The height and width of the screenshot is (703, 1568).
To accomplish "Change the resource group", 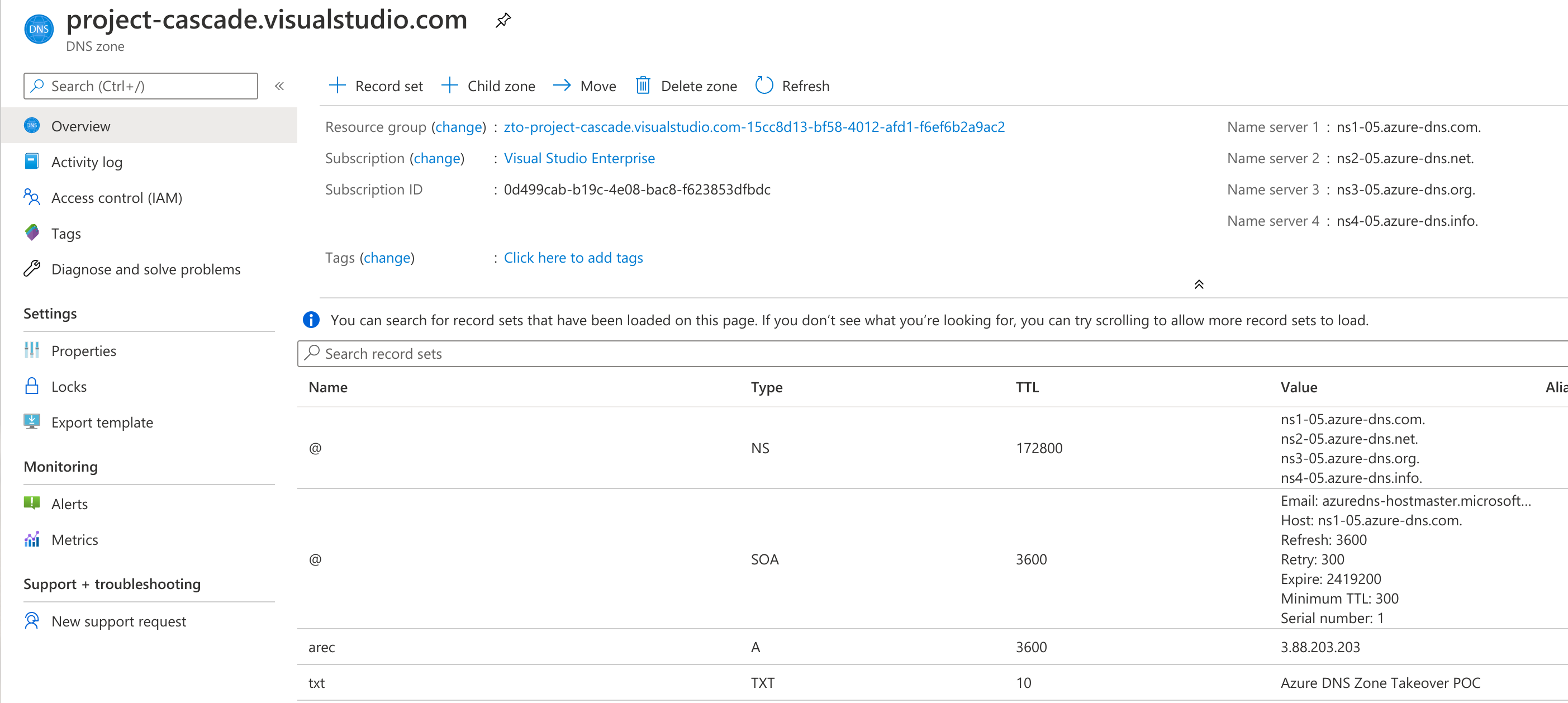I will pyautogui.click(x=459, y=127).
